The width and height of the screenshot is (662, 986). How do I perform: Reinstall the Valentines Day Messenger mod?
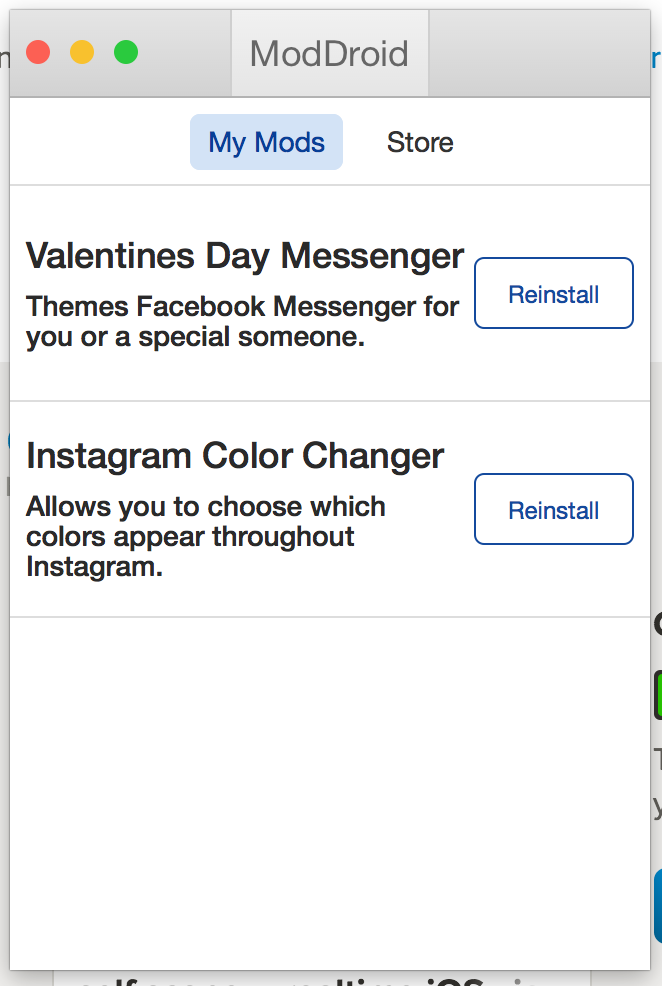(x=553, y=294)
